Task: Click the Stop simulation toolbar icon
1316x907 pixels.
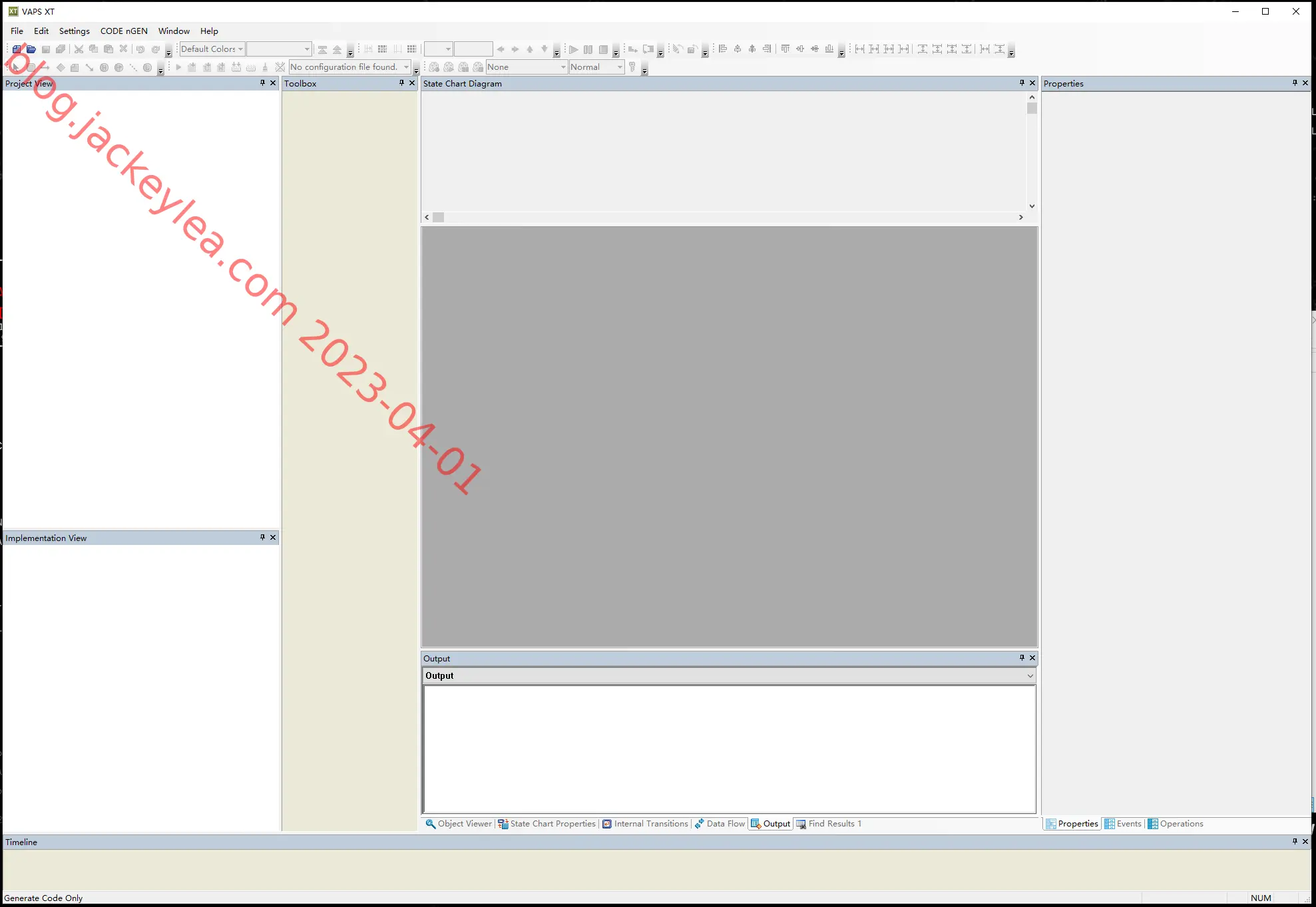Action: [603, 49]
